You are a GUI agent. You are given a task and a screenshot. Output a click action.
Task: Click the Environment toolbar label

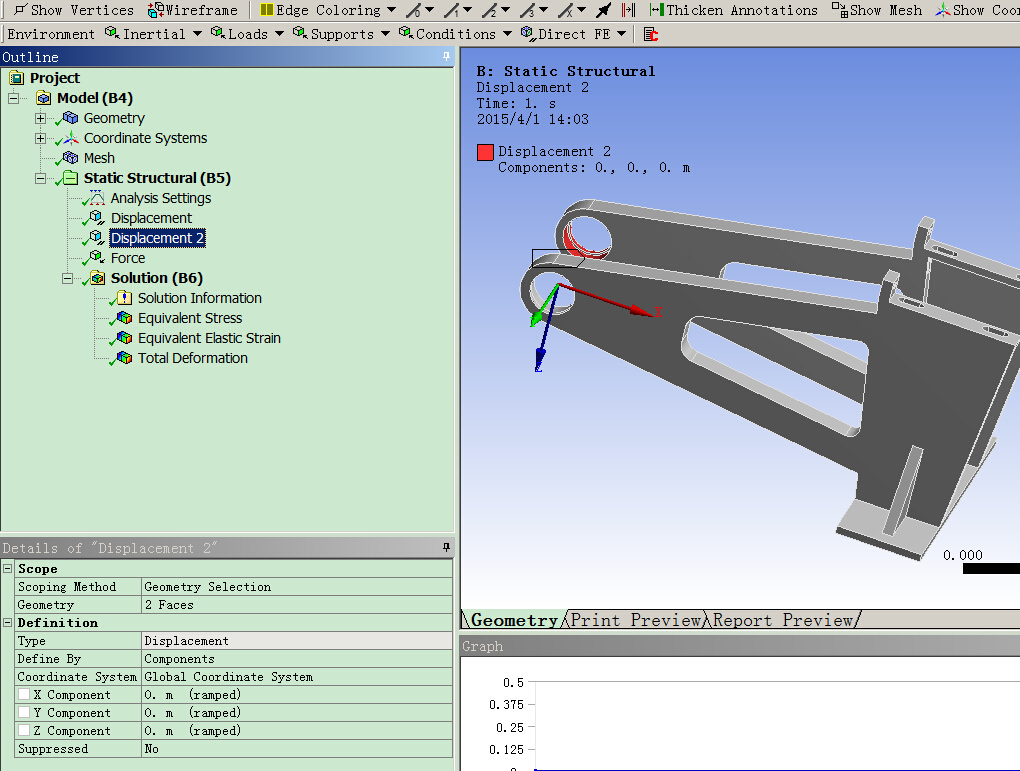click(51, 34)
